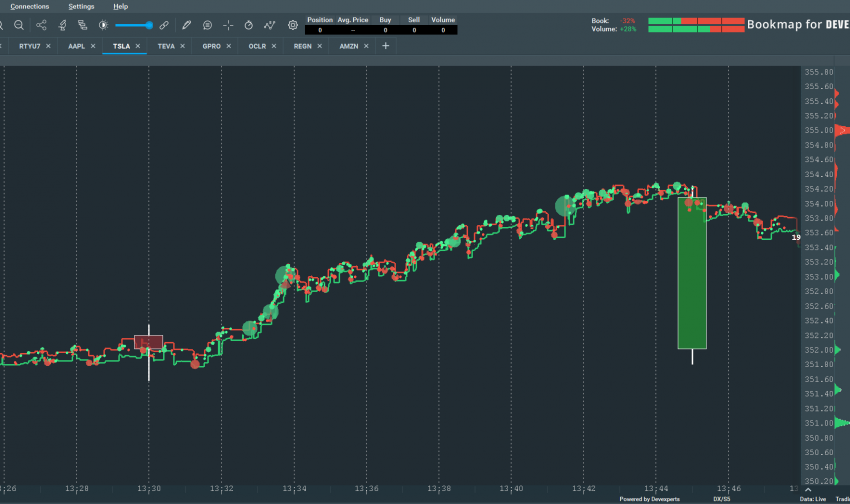This screenshot has height=504, width=850.
Task: Switch to the GPRO tab
Action: [211, 46]
